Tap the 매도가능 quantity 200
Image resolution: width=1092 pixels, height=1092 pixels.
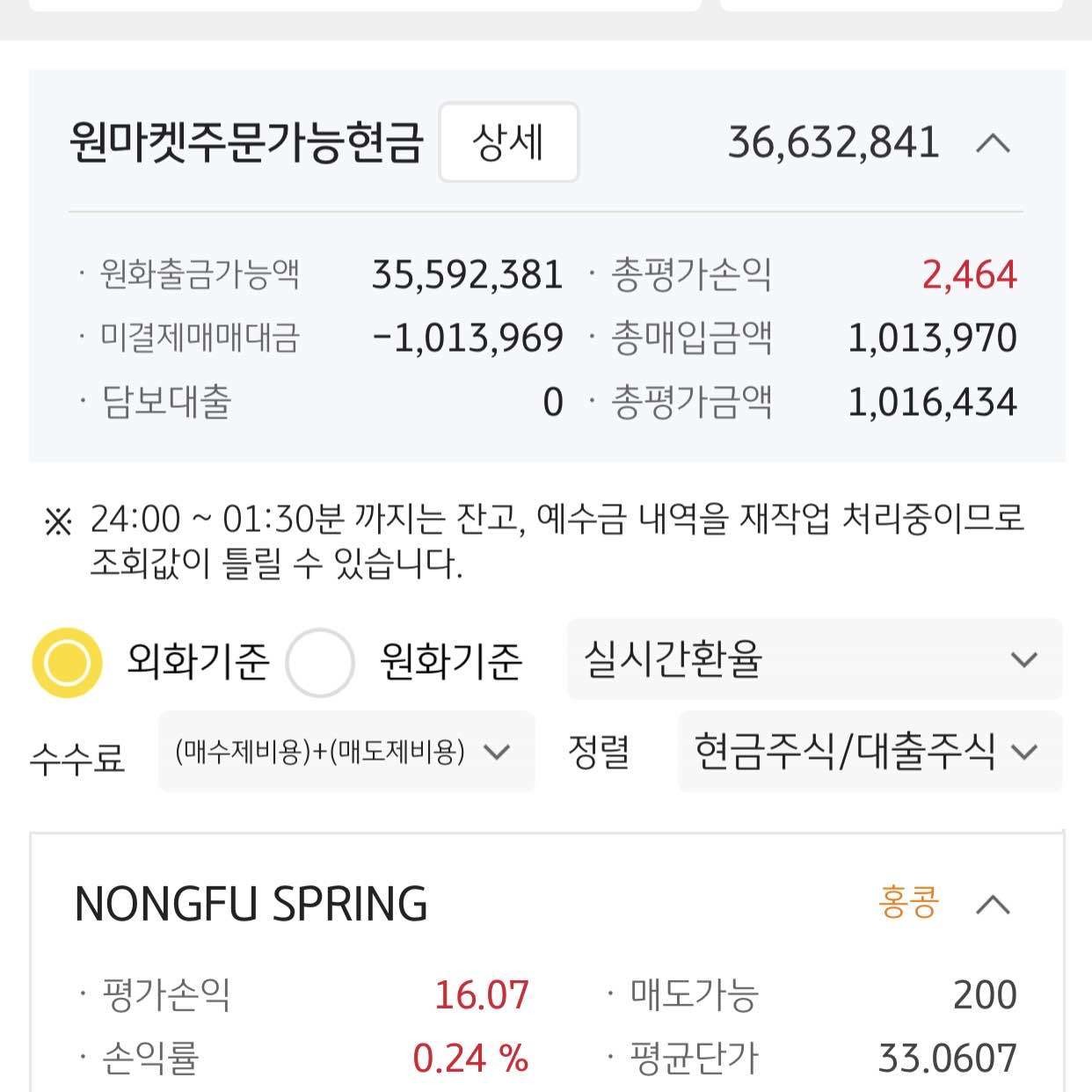985,995
